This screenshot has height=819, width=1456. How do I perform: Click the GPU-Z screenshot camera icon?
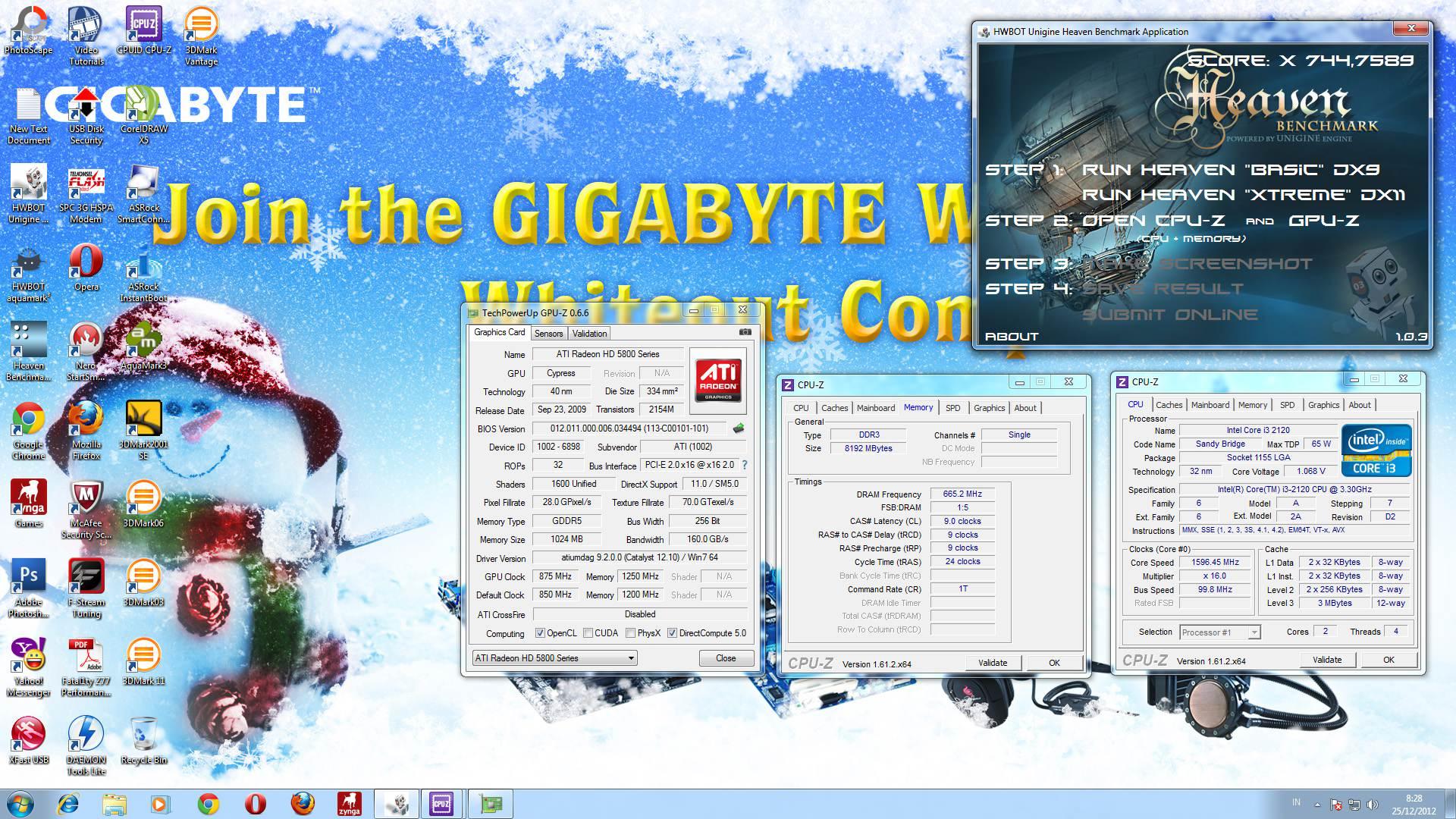pyautogui.click(x=745, y=332)
